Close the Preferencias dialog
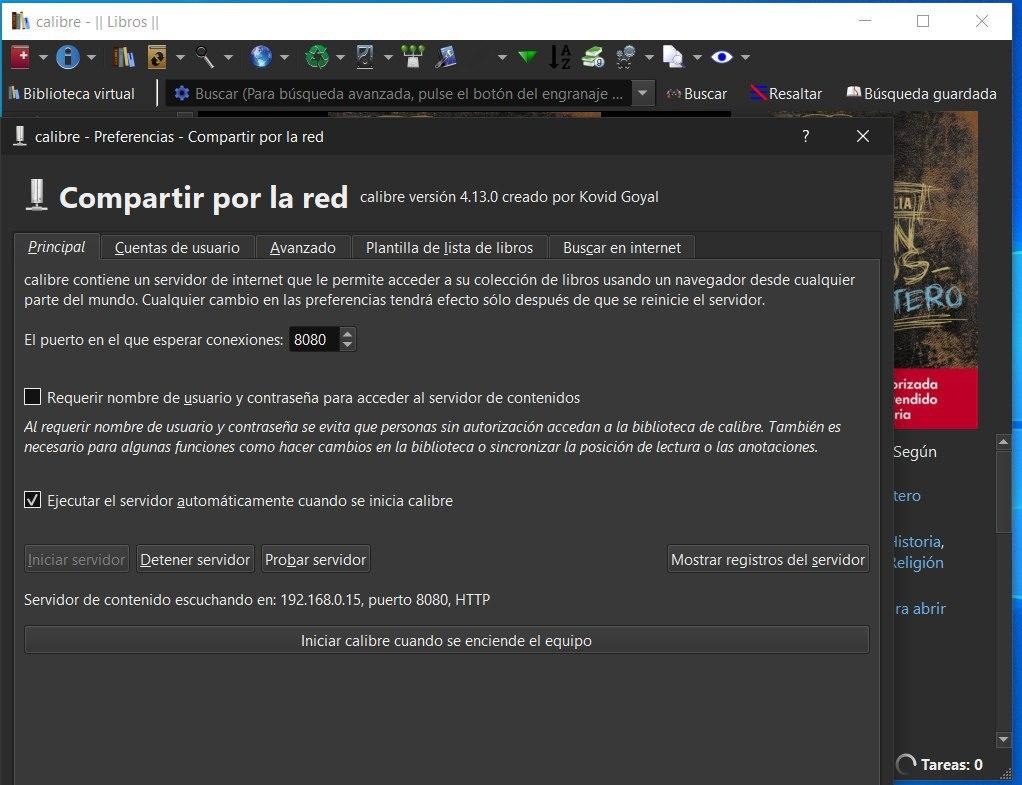 [x=863, y=136]
